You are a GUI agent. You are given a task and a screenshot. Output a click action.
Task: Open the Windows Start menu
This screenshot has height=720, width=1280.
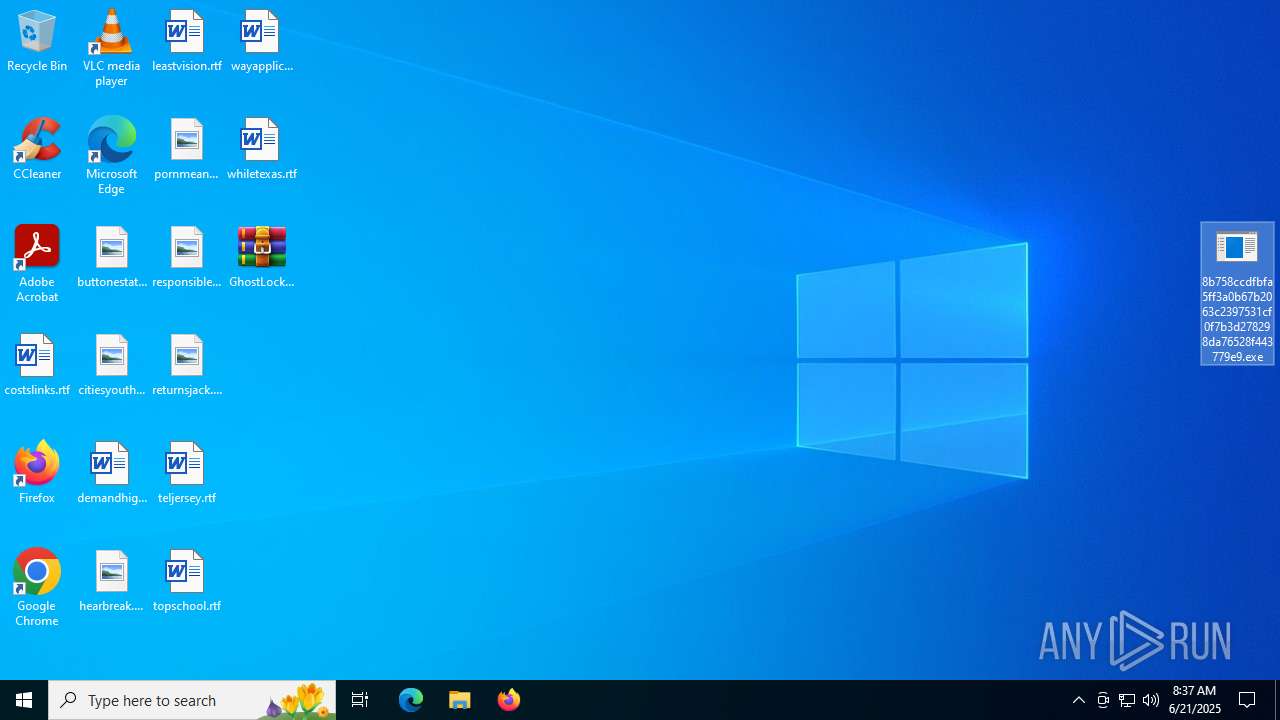point(24,700)
